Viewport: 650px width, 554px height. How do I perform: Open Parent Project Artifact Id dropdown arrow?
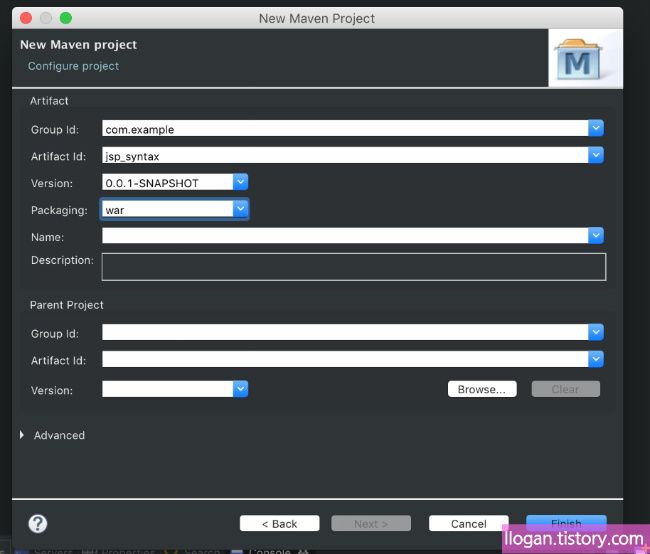(596, 359)
